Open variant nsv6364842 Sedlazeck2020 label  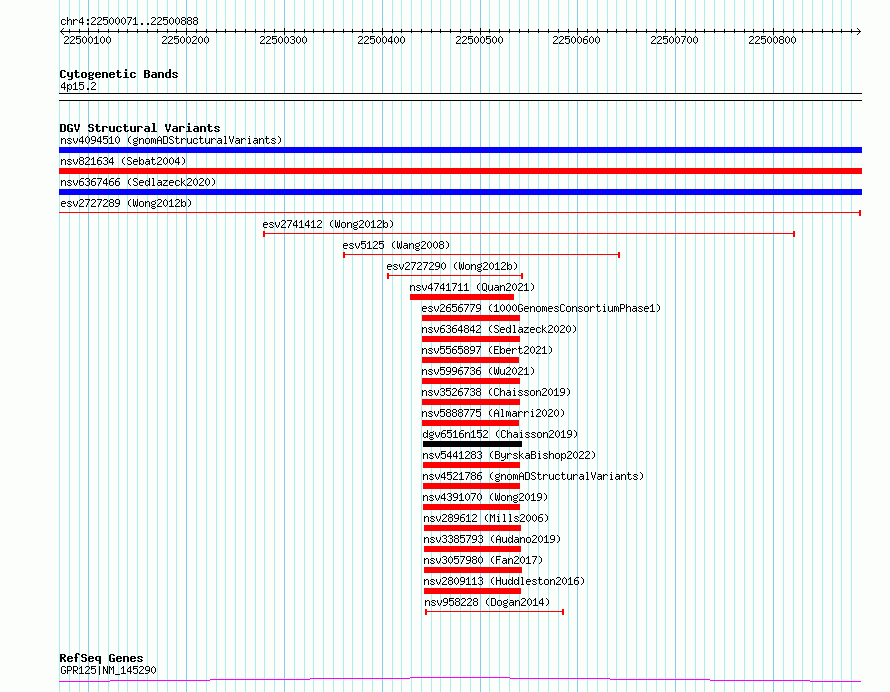[499, 329]
